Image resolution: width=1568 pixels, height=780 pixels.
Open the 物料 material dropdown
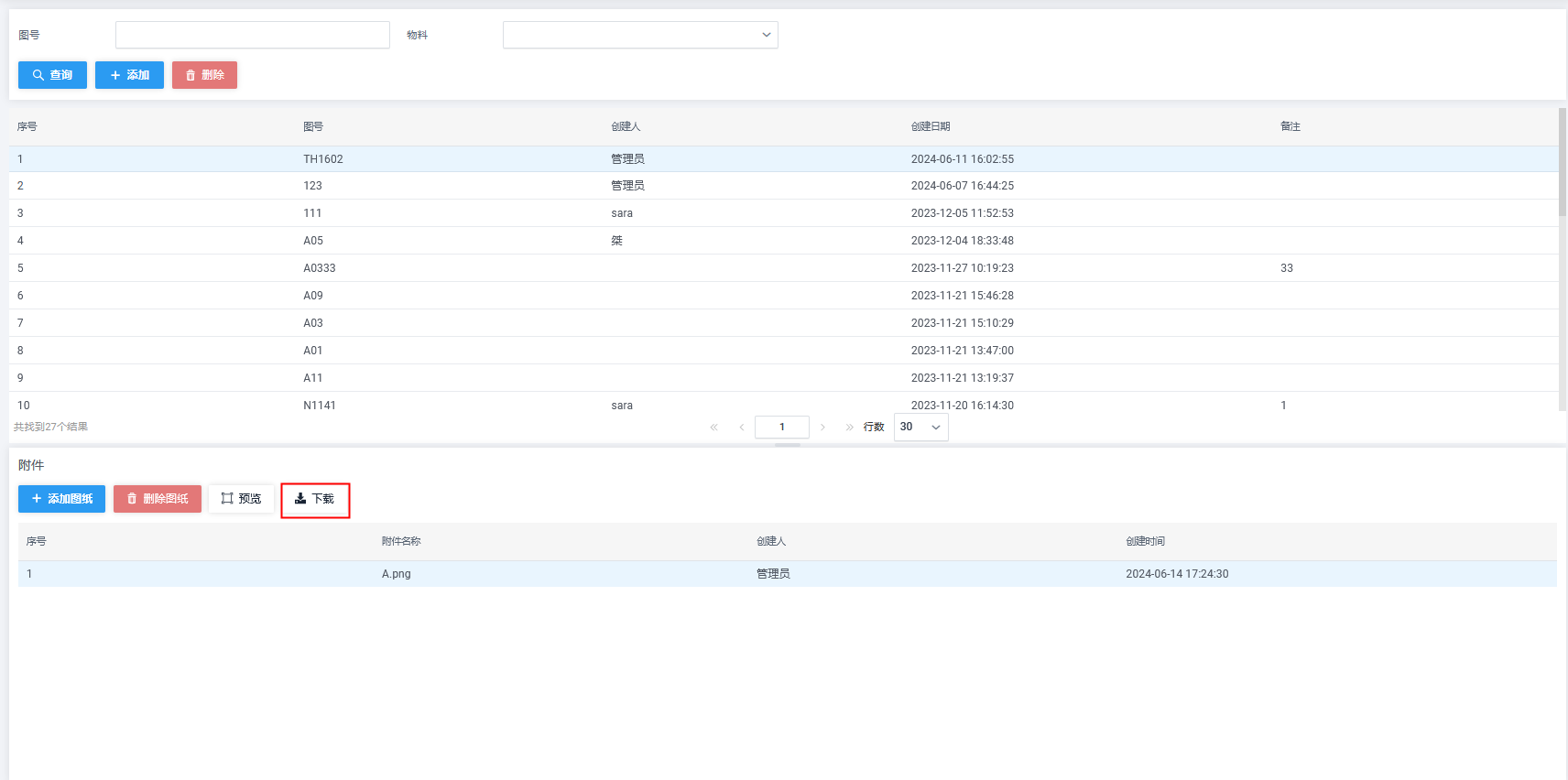[640, 35]
